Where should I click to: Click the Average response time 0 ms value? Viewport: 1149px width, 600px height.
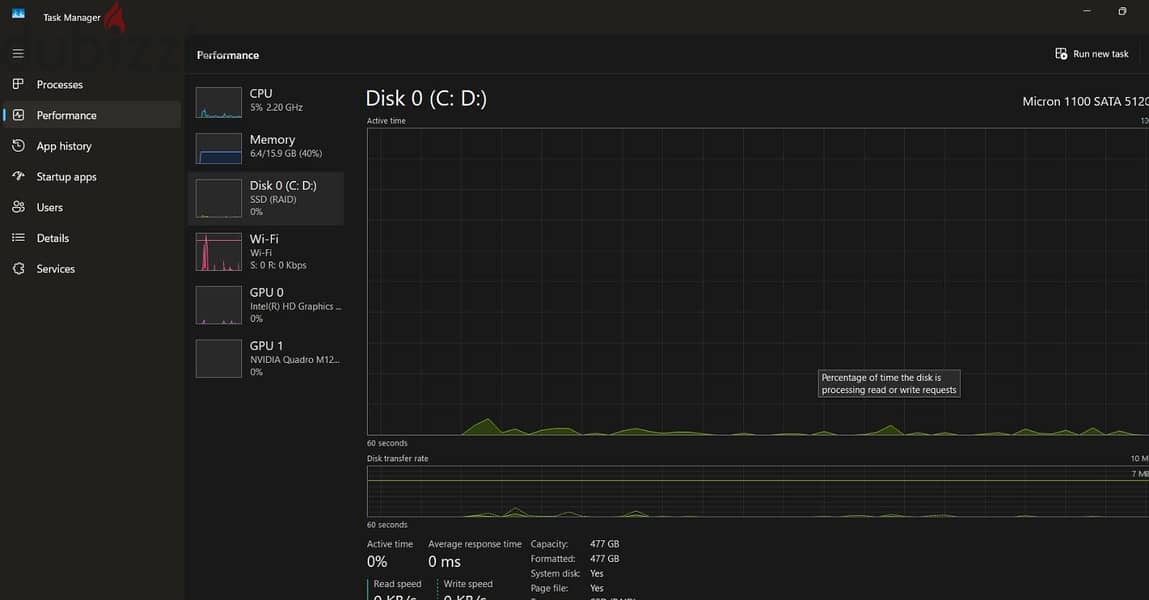[444, 562]
